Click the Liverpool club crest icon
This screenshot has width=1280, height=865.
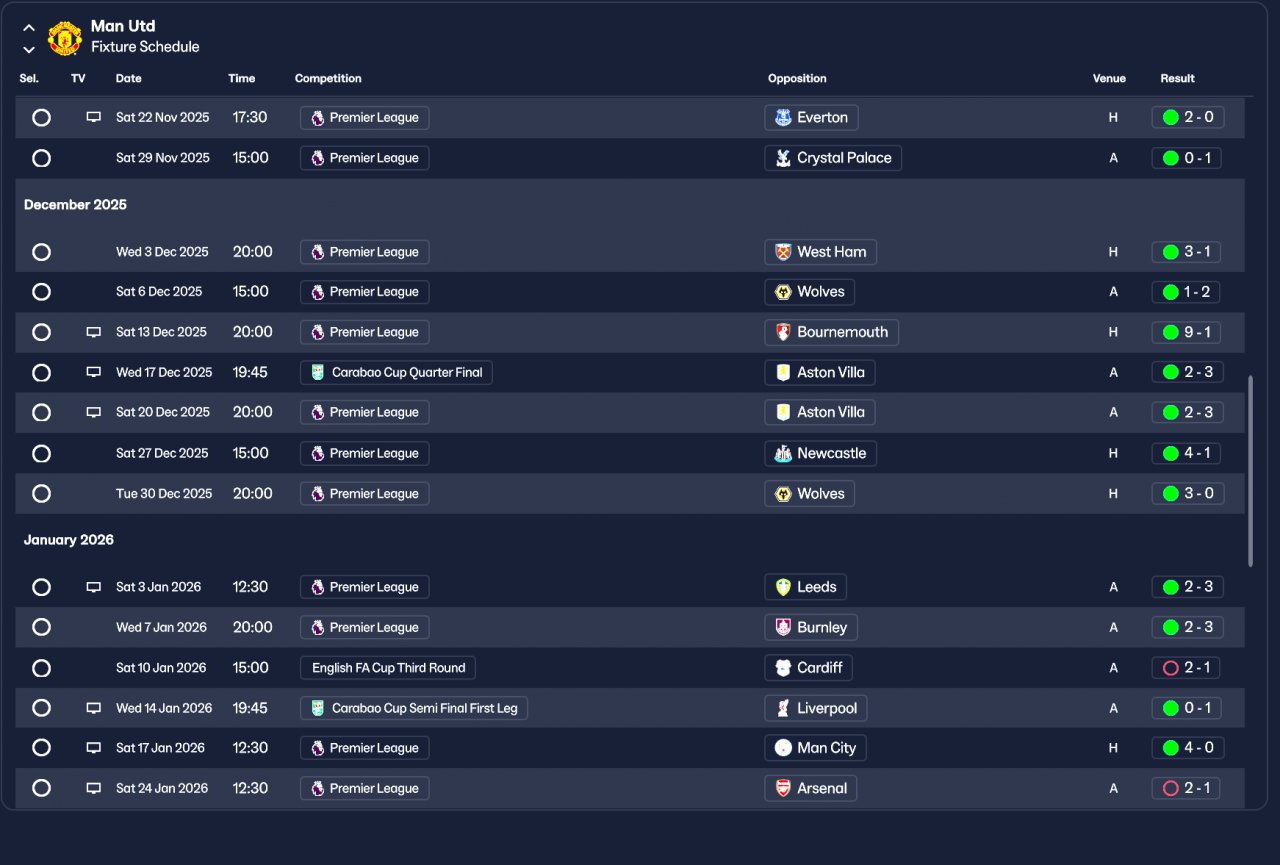pyautogui.click(x=783, y=708)
